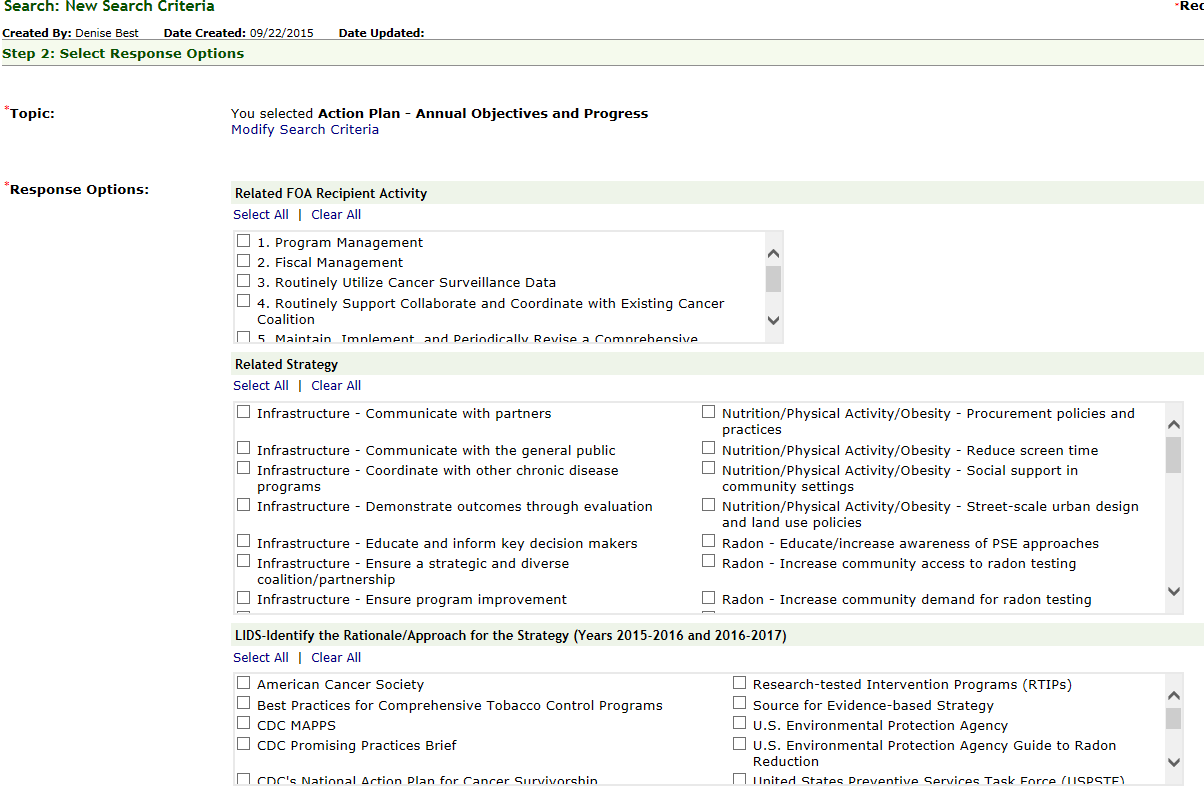Enable 3. Routinely Utilize Cancer Surveillance Data
Image resolution: width=1204 pixels, height=793 pixels.
[244, 282]
